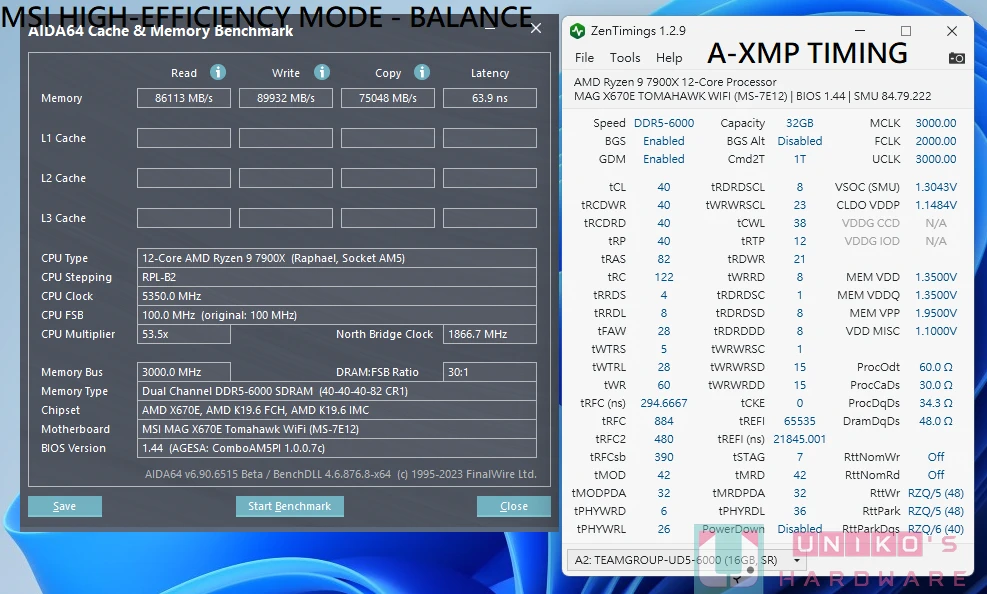Click the empty L2 Cache Write field
987x594 pixels.
286,178
